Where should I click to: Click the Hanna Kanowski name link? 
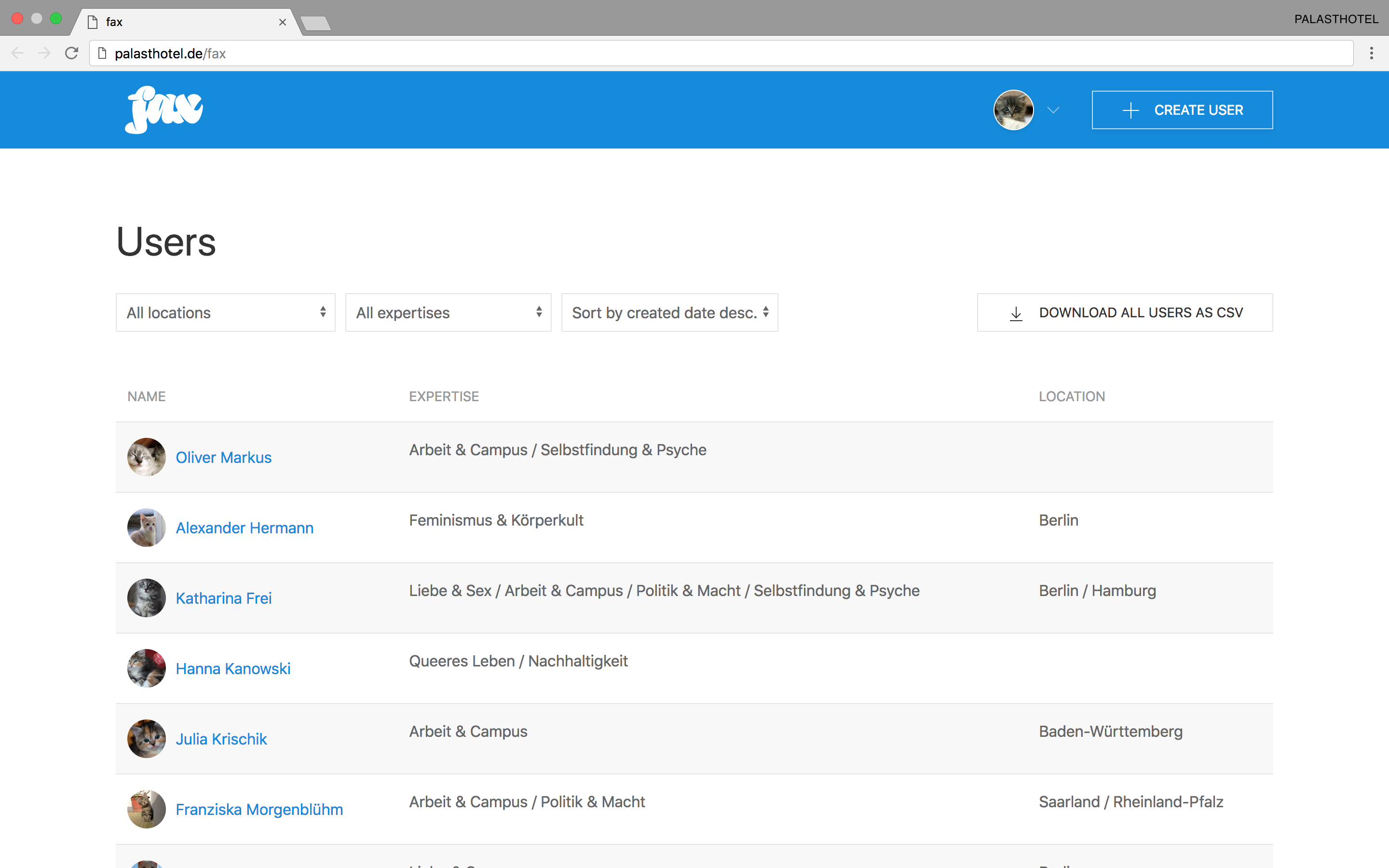tap(233, 669)
